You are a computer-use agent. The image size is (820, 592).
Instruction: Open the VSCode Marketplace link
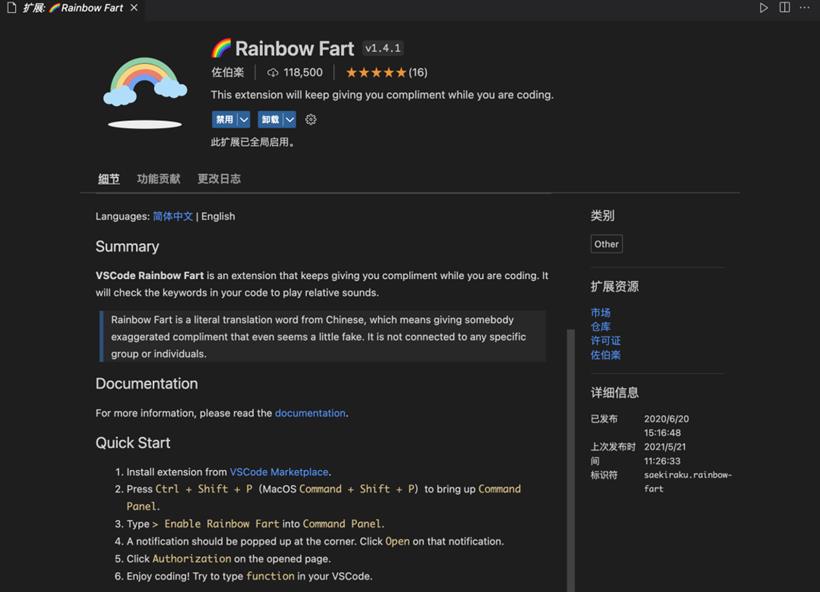click(279, 472)
